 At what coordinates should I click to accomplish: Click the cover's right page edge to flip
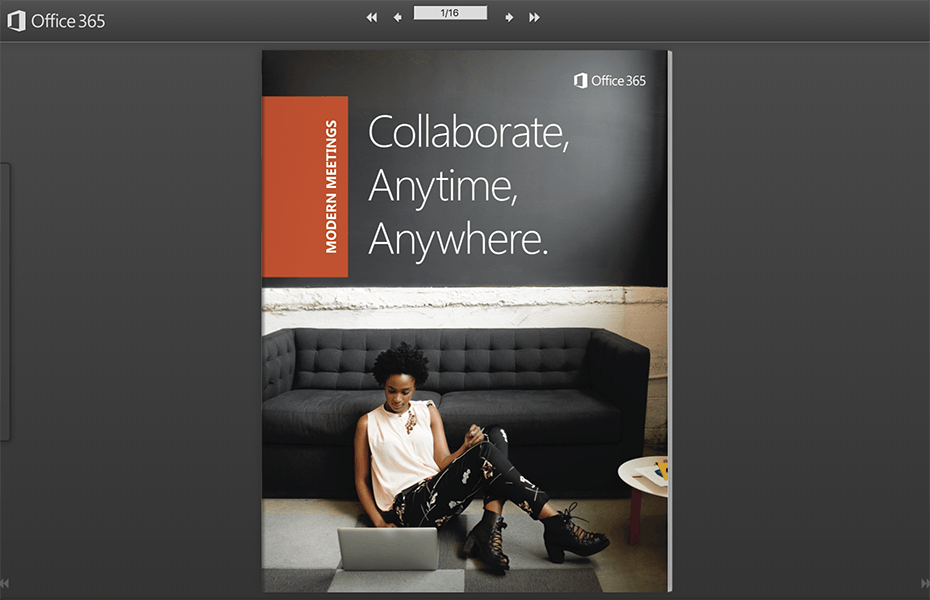[668, 320]
